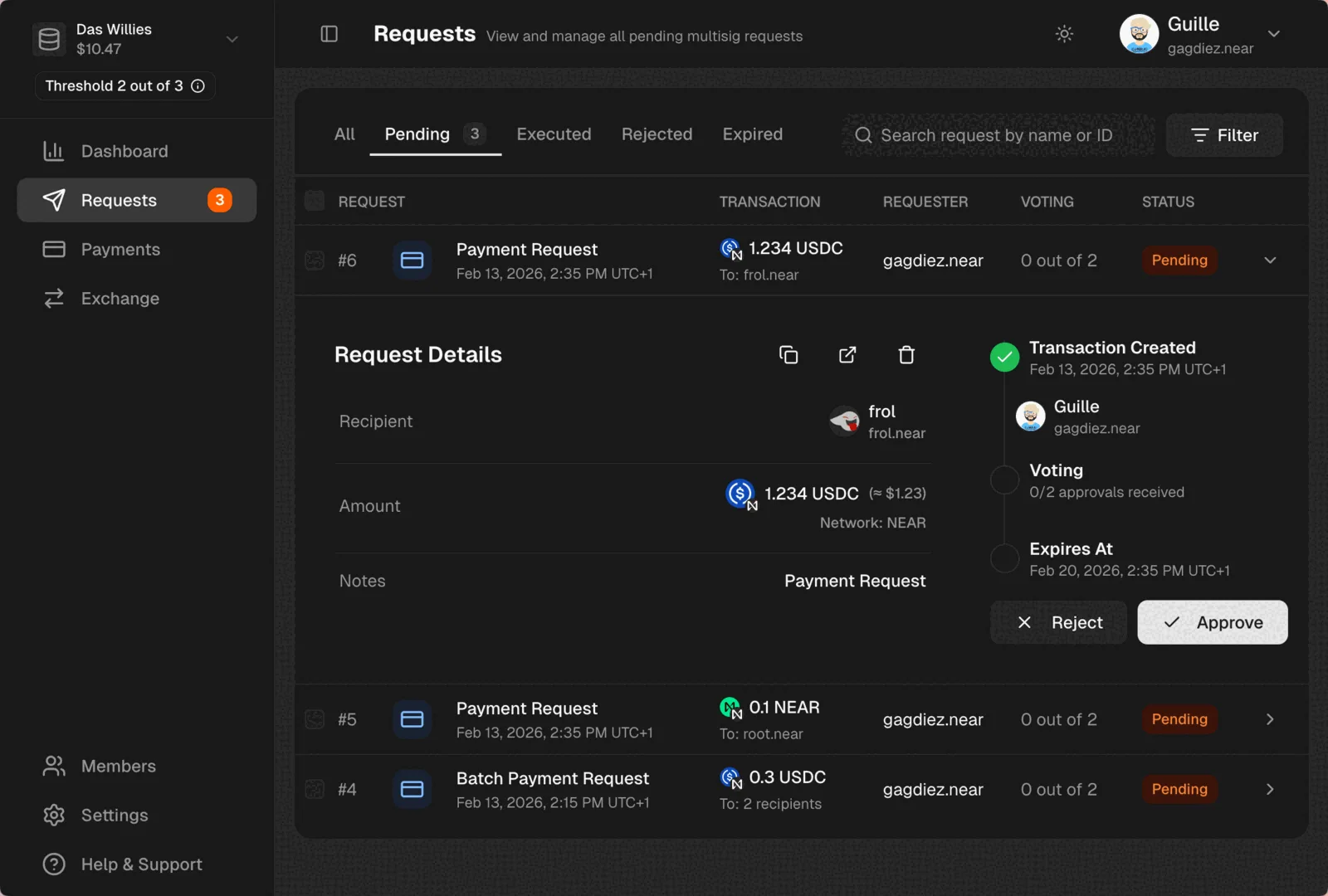Viewport: 1328px width, 896px height.
Task: Select the Executed tab
Action: (x=554, y=134)
